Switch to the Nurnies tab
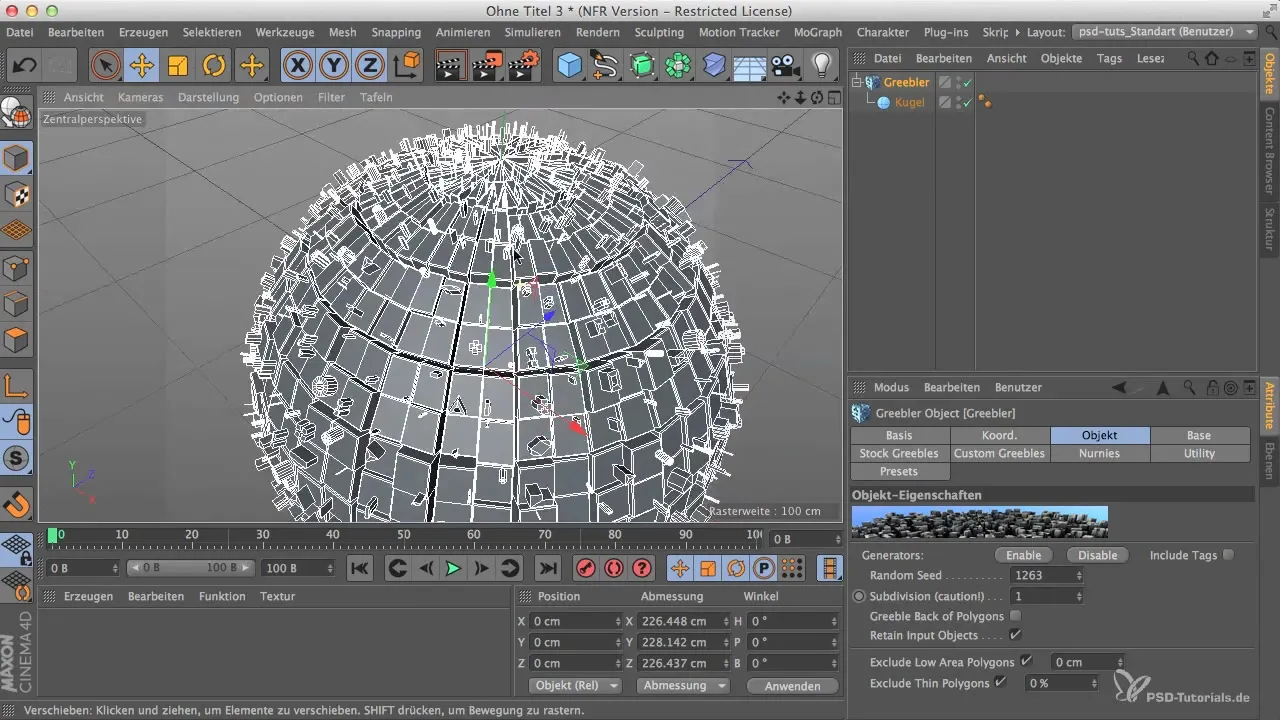Image resolution: width=1280 pixels, height=720 pixels. pyautogui.click(x=1100, y=453)
